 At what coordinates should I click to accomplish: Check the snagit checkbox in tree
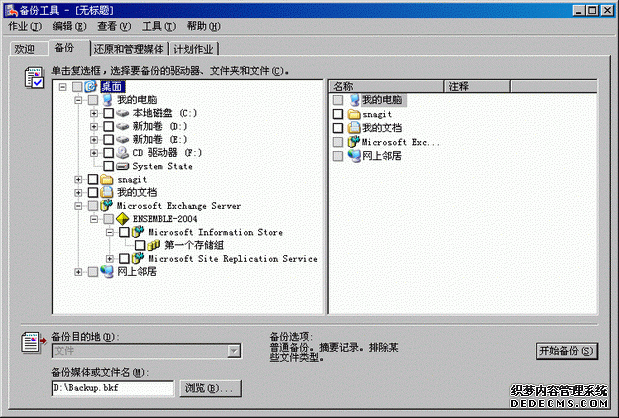(93, 180)
